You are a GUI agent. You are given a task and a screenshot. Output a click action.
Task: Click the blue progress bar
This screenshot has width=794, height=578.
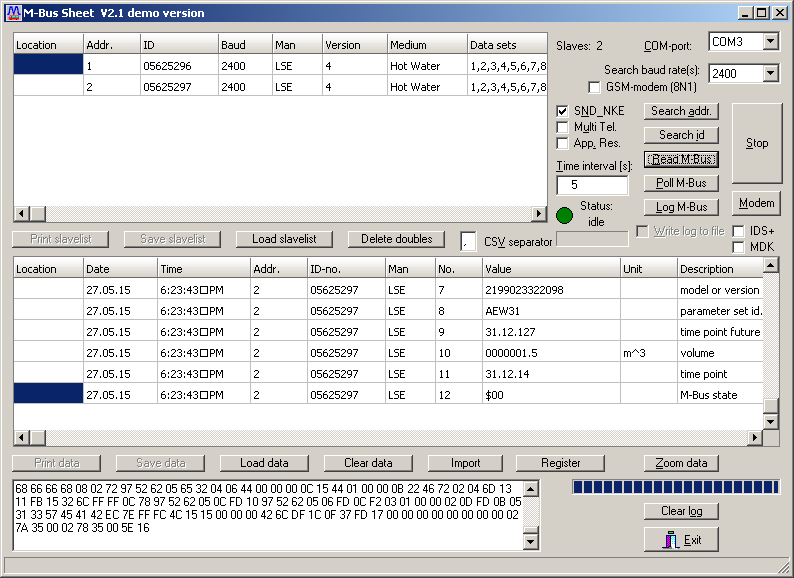pyautogui.click(x=675, y=487)
